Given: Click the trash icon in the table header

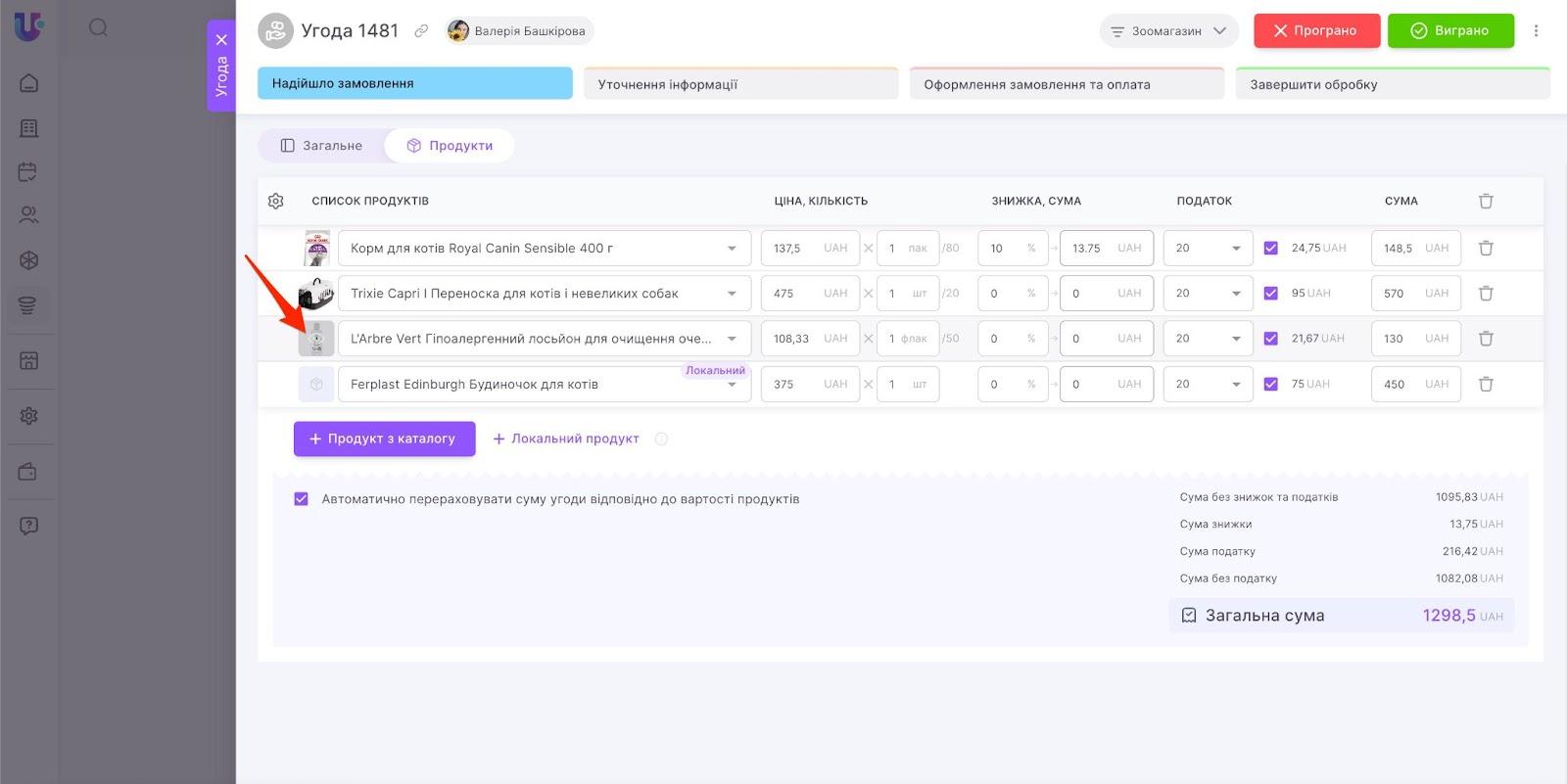Looking at the screenshot, I should [1485, 201].
